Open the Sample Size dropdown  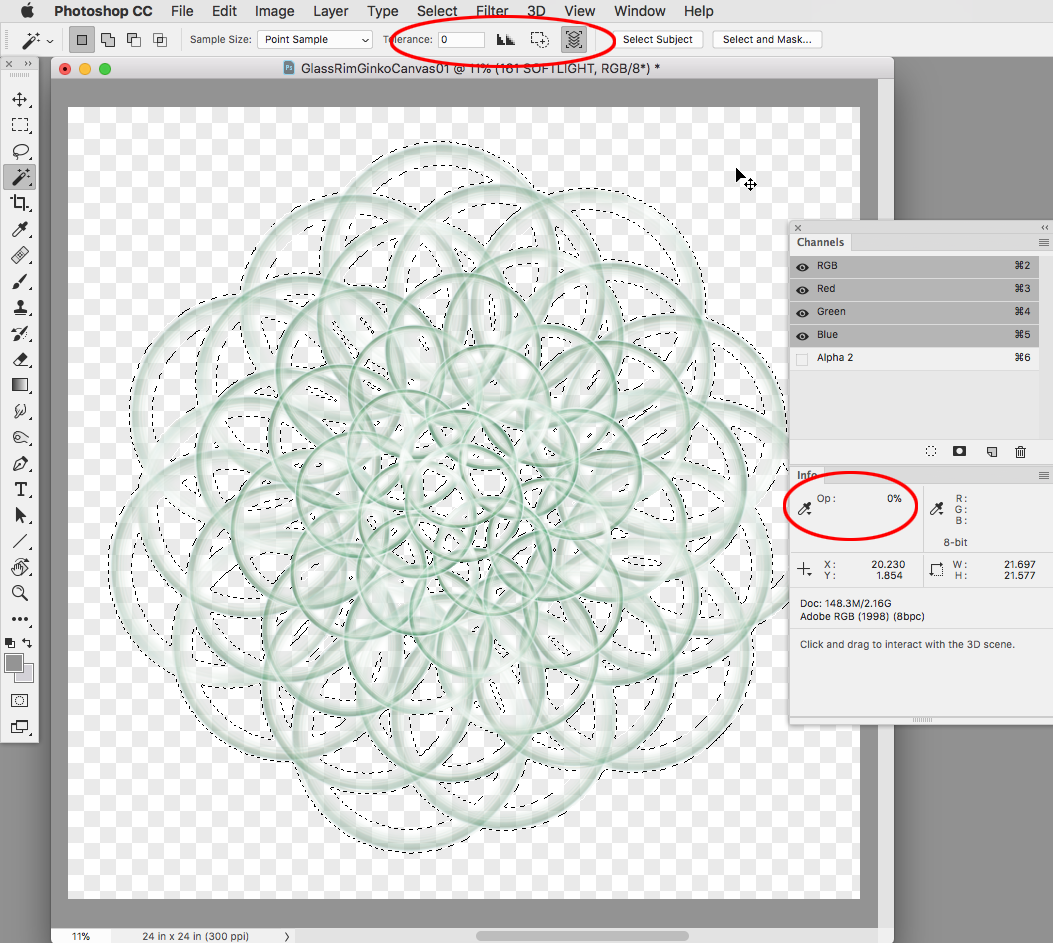pos(315,39)
